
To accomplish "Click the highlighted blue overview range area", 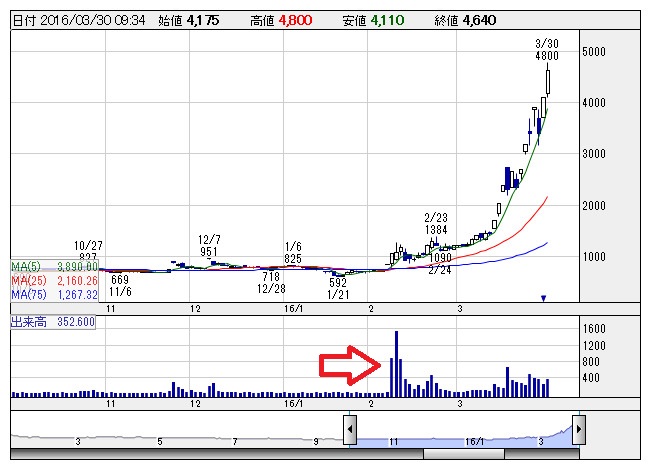I will click(x=464, y=442).
